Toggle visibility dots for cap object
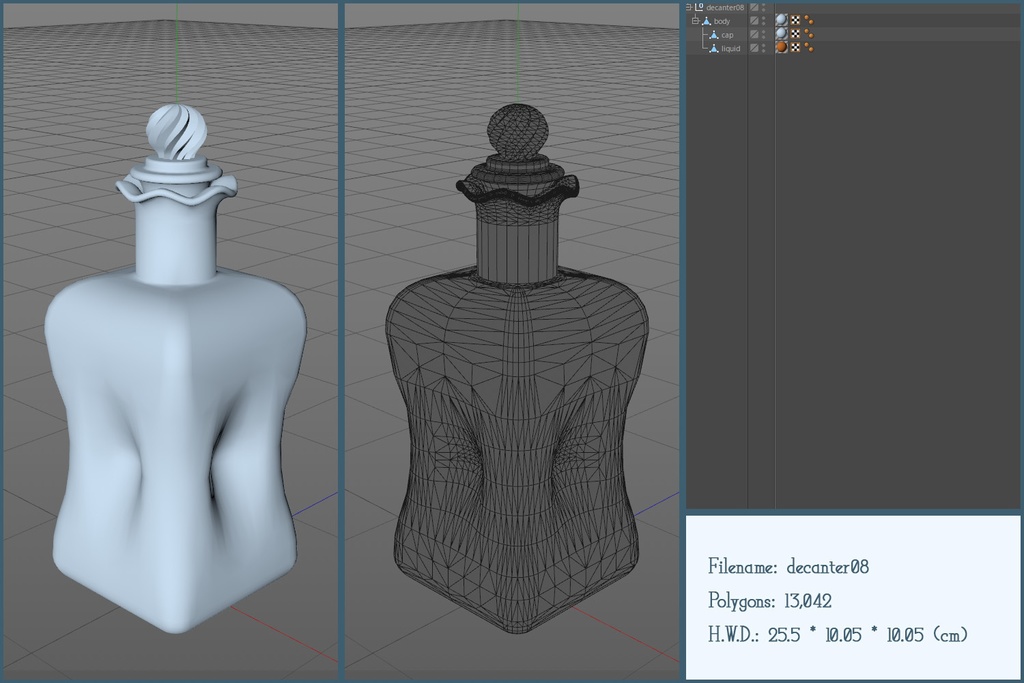The width and height of the screenshot is (1024, 683). tap(763, 35)
